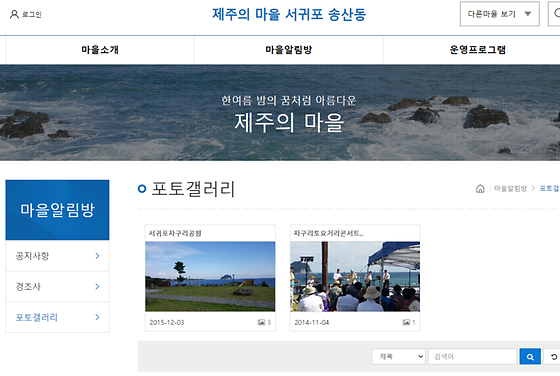Click the login user icon
The image size is (560, 376).
click(14, 14)
